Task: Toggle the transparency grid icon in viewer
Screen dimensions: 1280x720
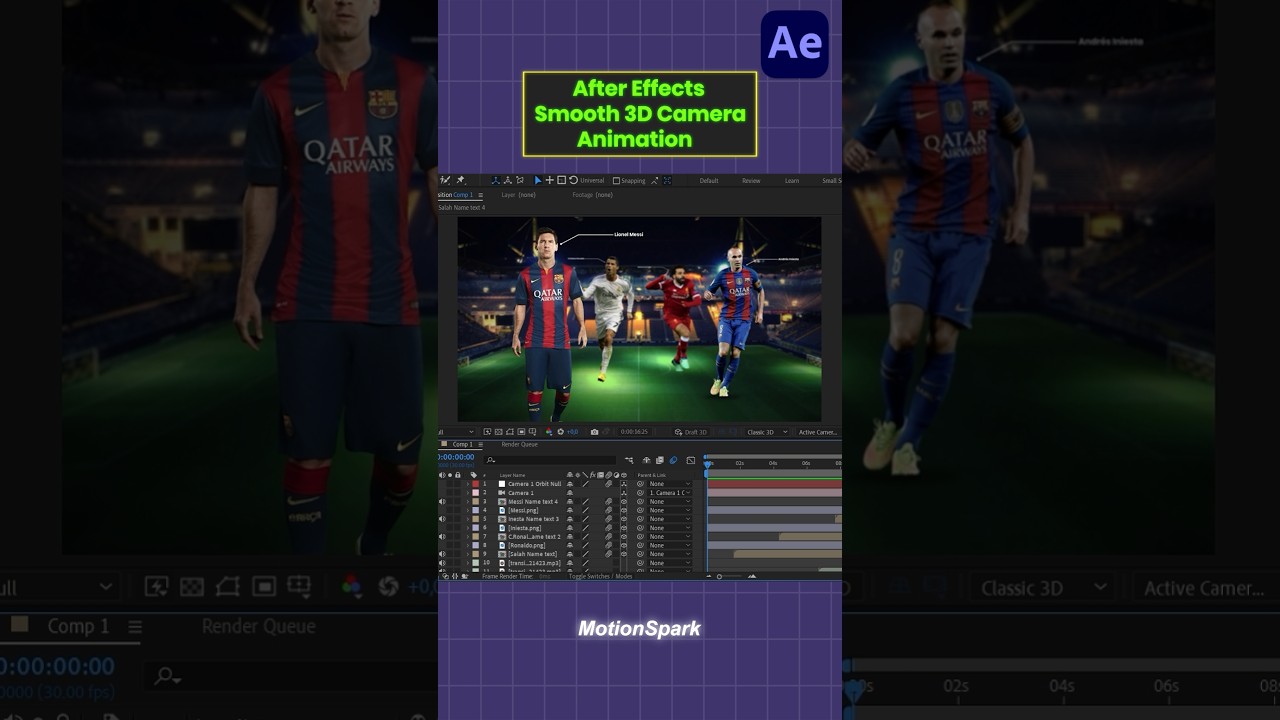Action: pyautogui.click(x=498, y=432)
